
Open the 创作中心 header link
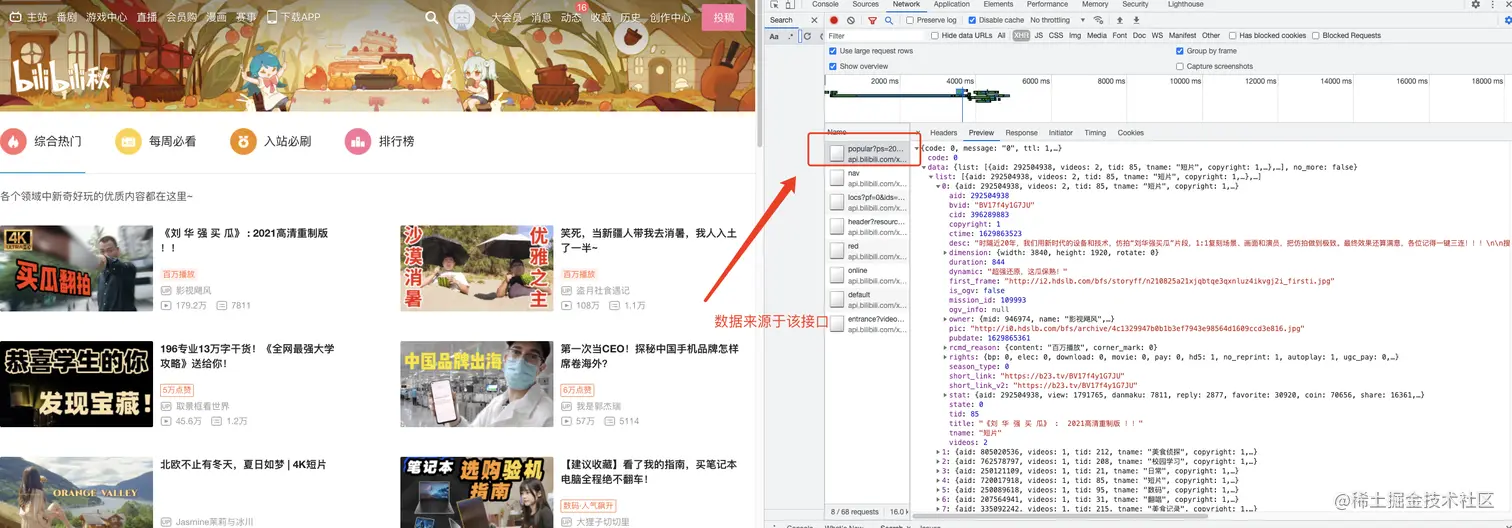point(670,17)
